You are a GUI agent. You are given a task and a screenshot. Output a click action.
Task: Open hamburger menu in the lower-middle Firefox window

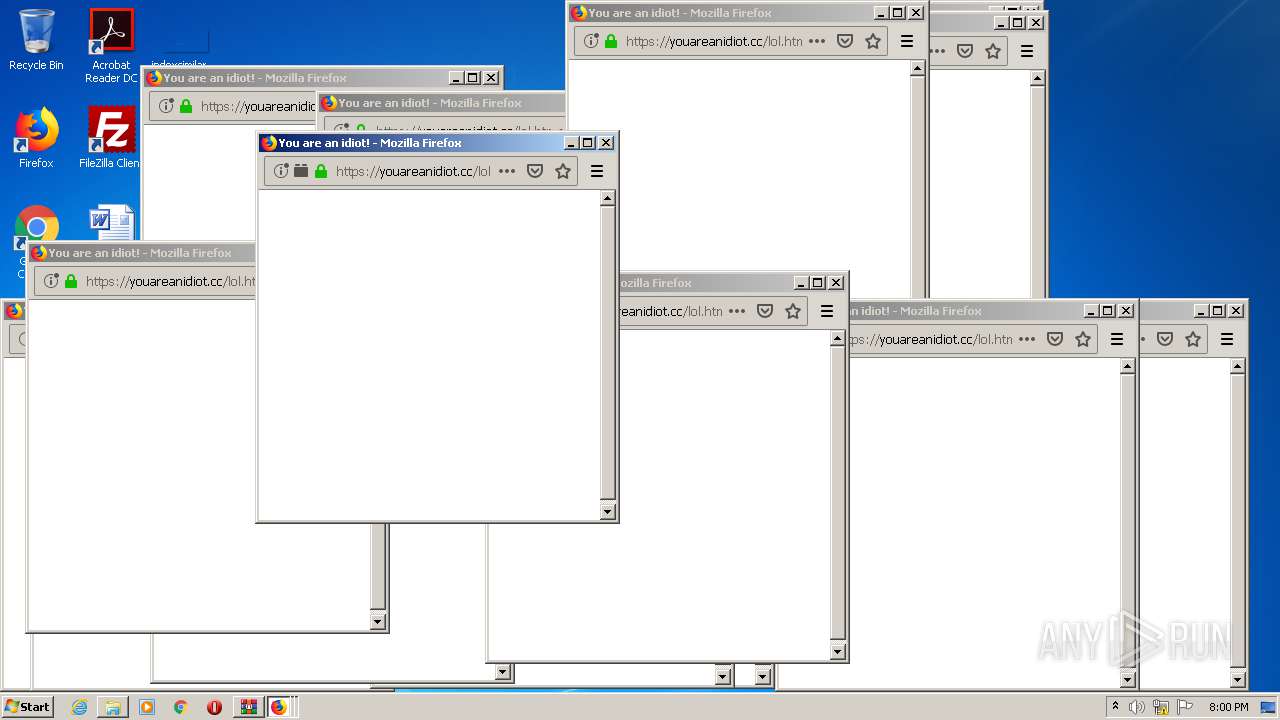[827, 311]
